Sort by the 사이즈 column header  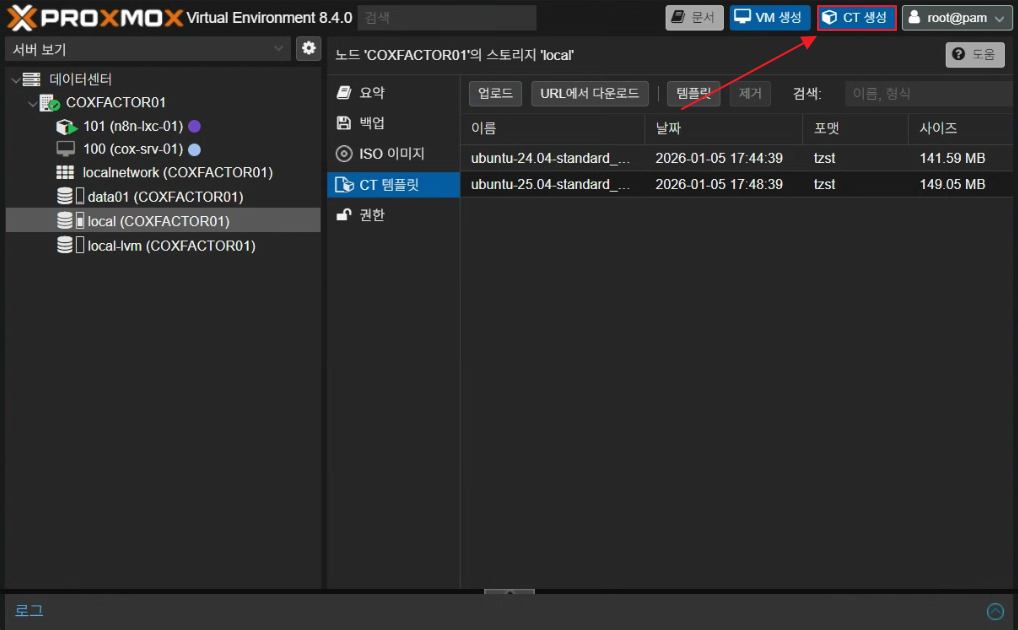(x=961, y=128)
